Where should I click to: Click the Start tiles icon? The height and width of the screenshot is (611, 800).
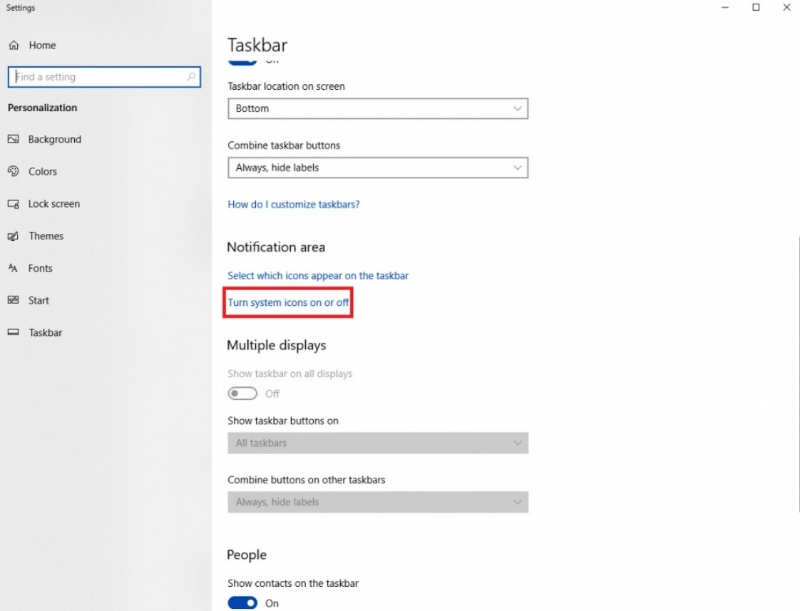point(13,300)
